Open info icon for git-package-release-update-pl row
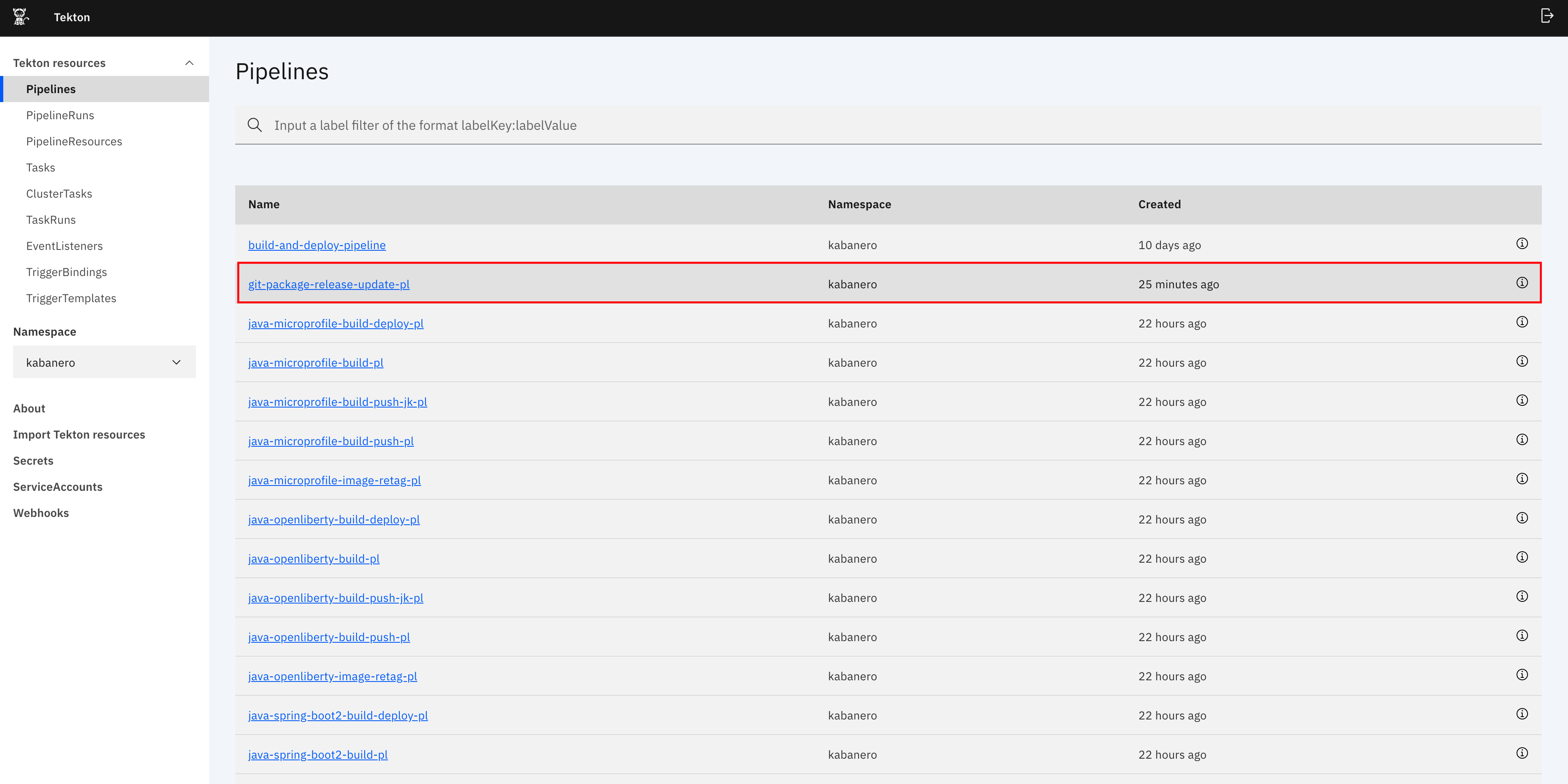 1522,283
